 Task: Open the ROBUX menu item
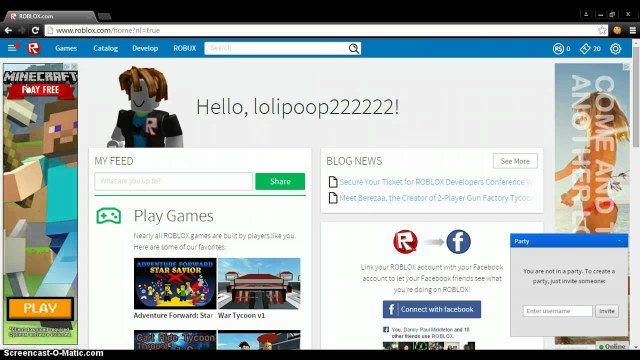[x=184, y=48]
